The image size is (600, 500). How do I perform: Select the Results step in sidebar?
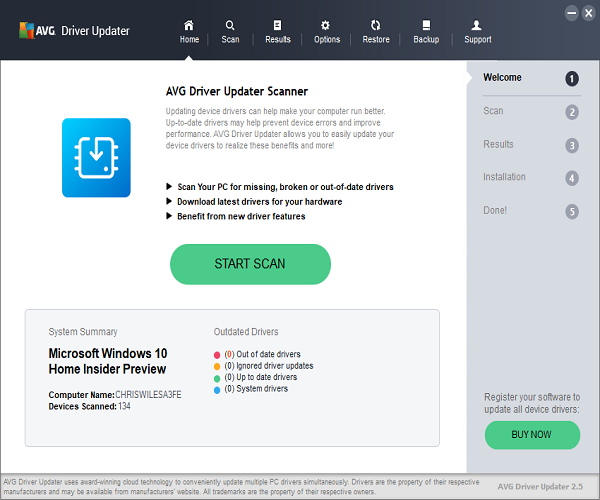click(498, 144)
